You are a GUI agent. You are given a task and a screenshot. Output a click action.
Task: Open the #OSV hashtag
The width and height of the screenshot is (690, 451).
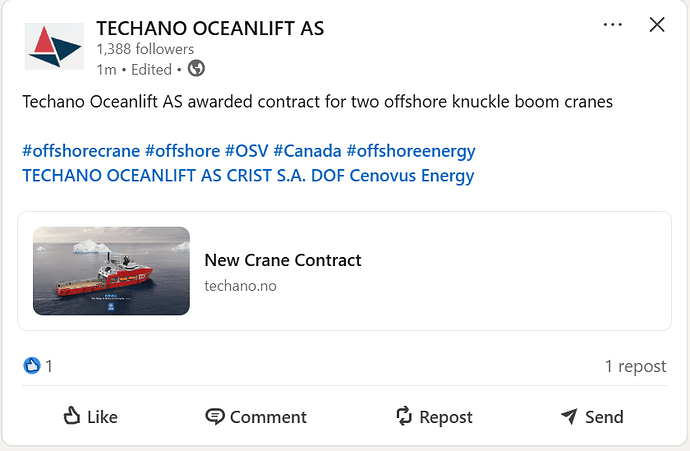246,151
